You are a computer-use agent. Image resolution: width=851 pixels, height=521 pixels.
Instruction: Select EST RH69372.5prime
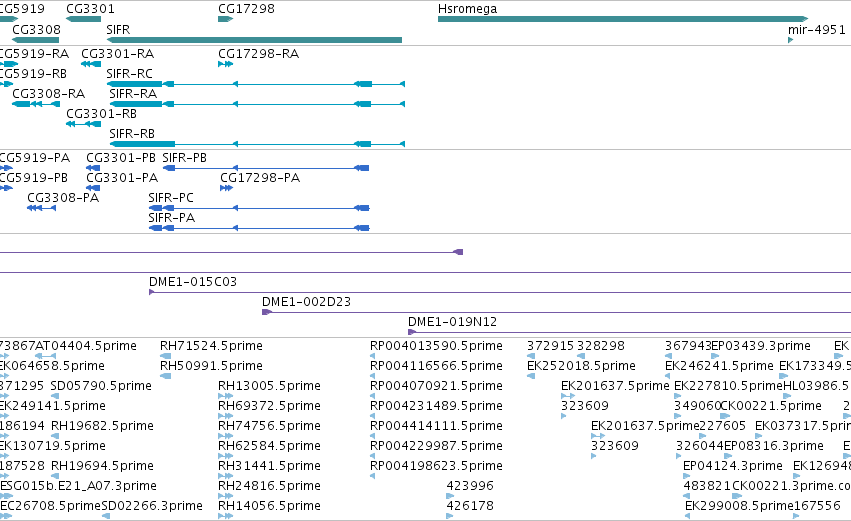[x=269, y=406]
